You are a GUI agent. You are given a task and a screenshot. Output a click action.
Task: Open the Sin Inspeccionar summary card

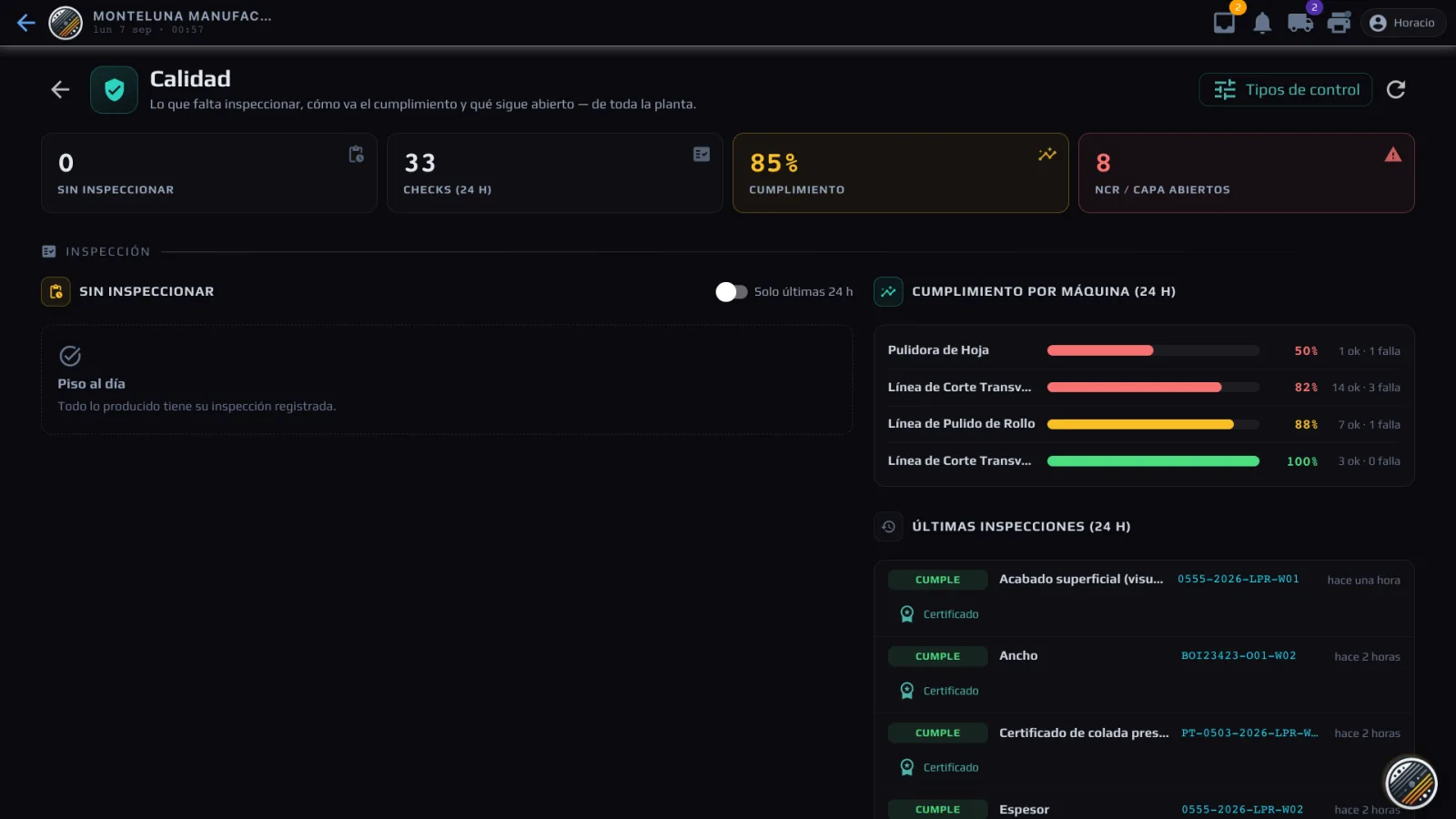tap(209, 173)
